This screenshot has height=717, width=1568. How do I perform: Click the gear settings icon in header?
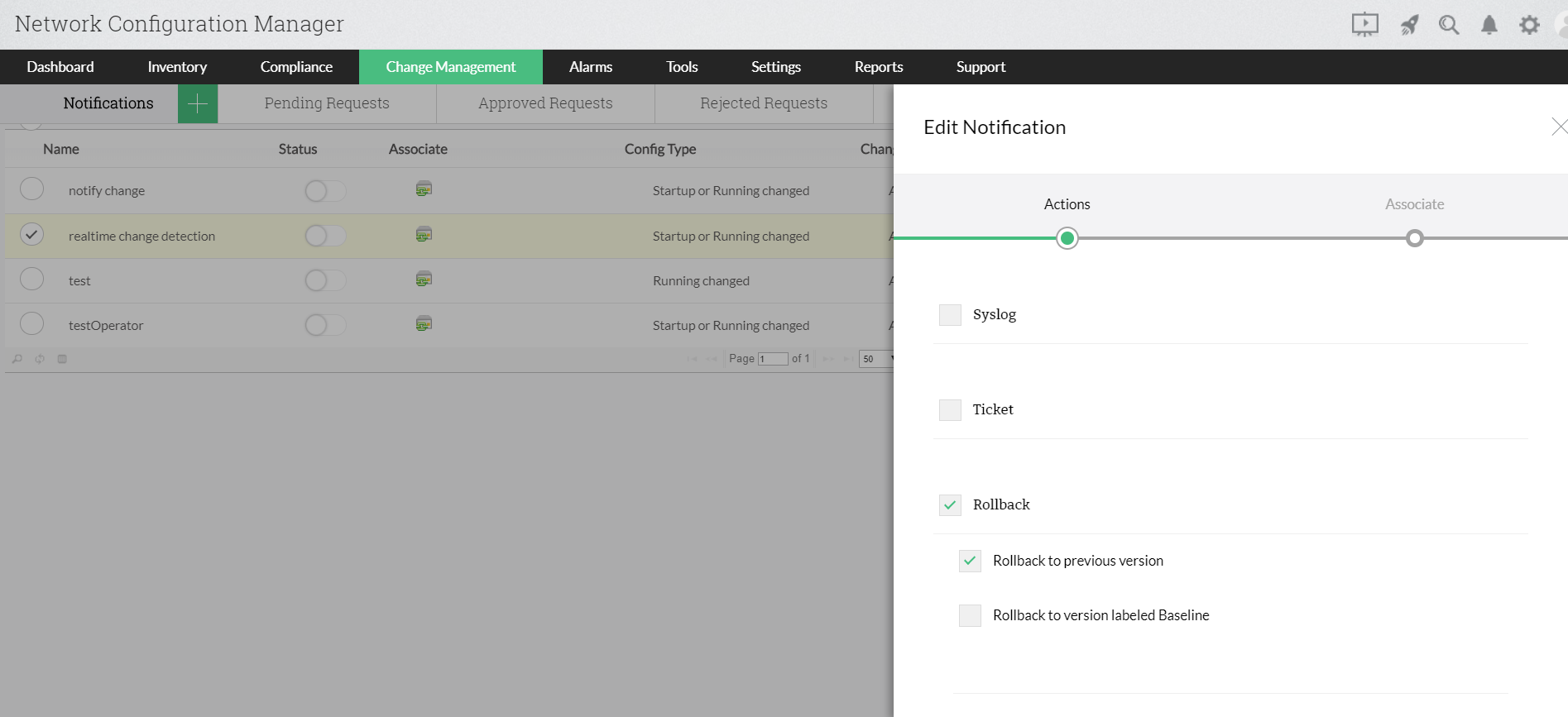(x=1529, y=25)
